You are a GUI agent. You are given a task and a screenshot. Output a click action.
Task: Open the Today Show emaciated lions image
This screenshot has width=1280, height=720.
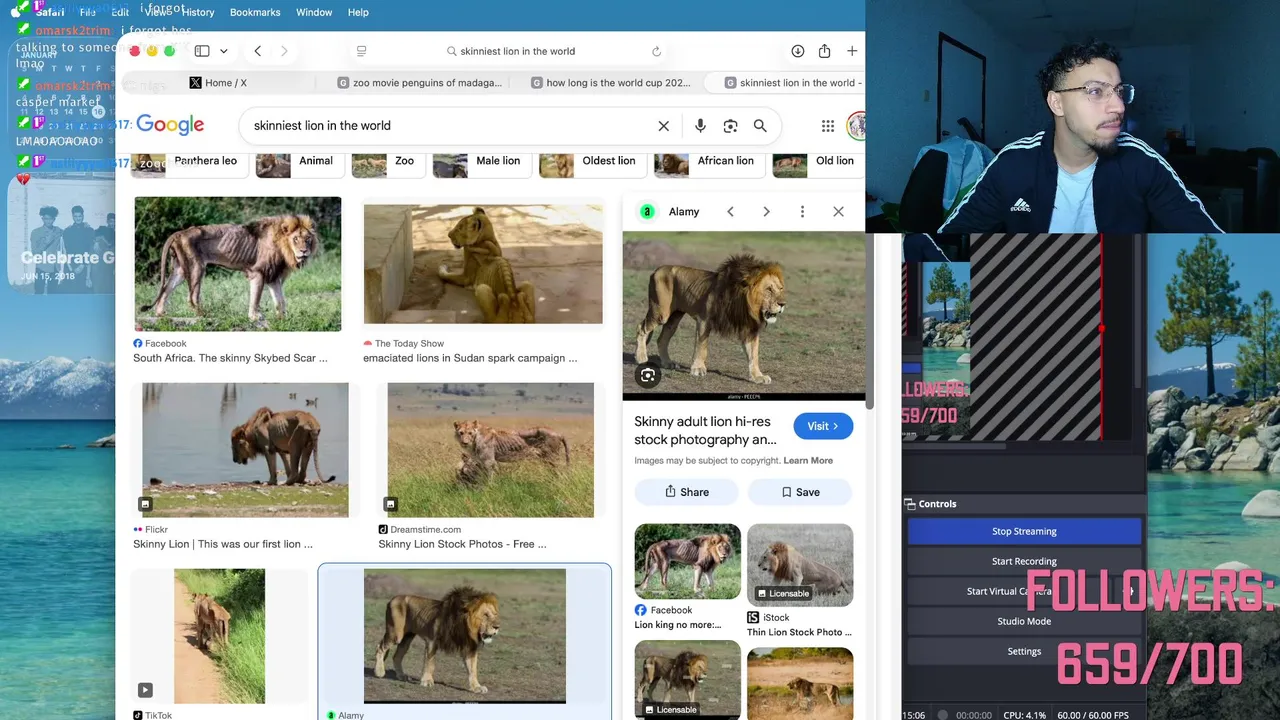(x=483, y=264)
